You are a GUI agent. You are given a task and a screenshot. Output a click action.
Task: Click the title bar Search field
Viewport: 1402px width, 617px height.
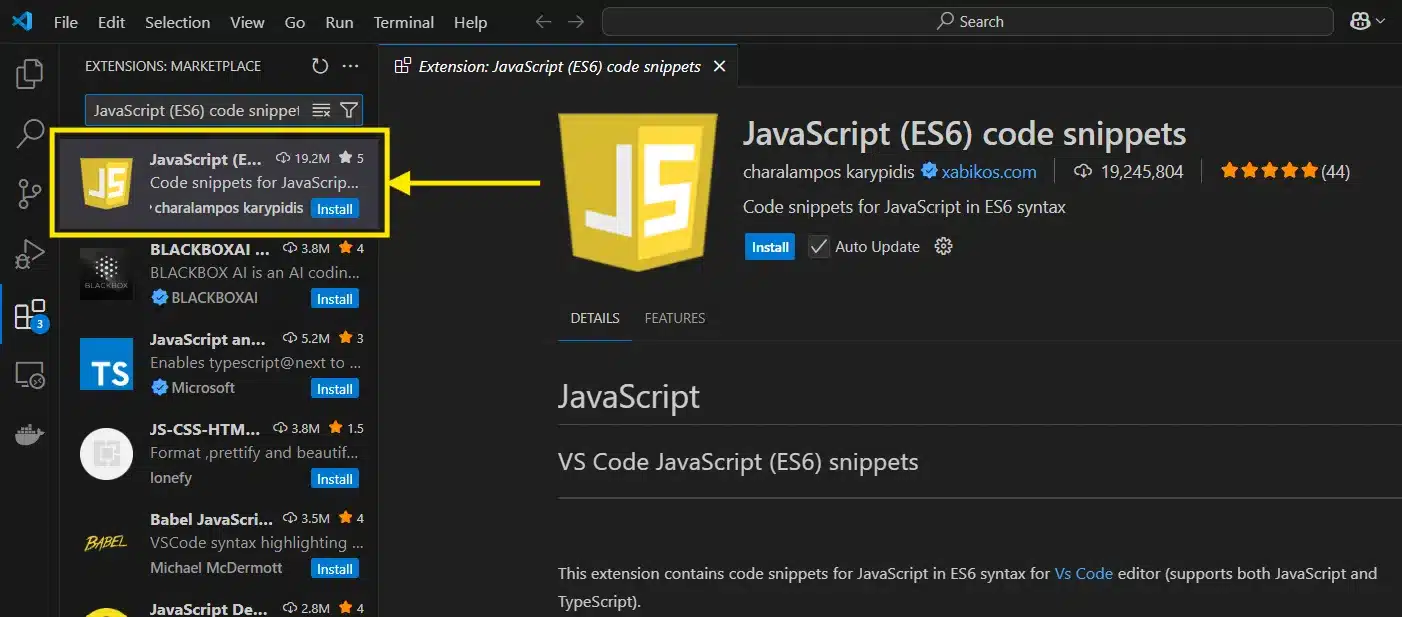pyautogui.click(x=967, y=21)
